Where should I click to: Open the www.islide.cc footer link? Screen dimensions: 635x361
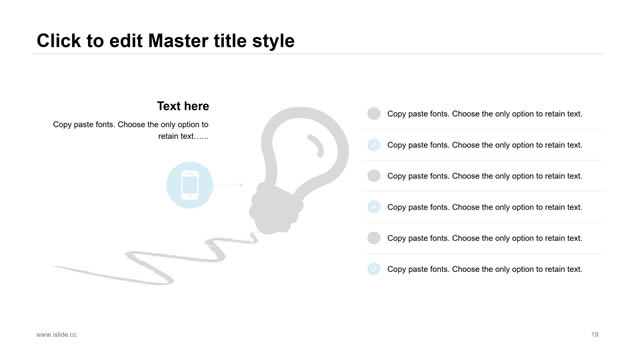pos(56,335)
